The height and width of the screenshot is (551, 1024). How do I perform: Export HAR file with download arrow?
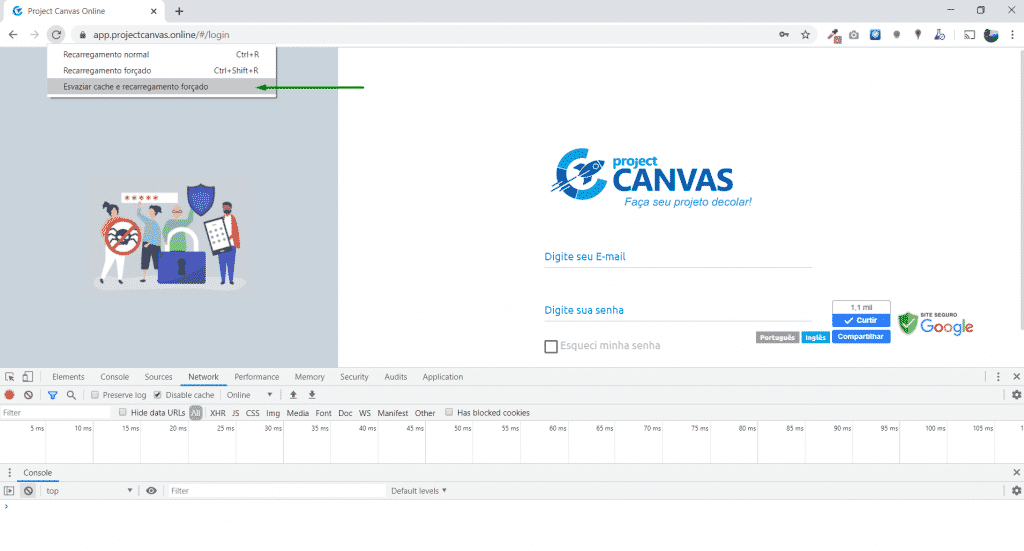(x=312, y=395)
